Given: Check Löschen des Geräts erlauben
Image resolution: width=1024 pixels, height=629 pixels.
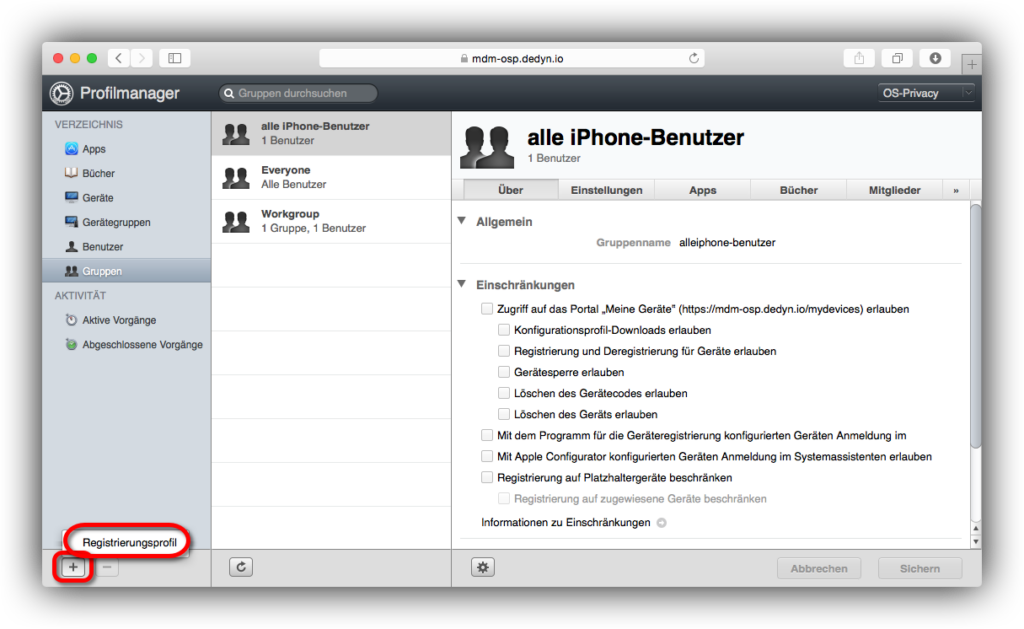Looking at the screenshot, I should pyautogui.click(x=504, y=413).
